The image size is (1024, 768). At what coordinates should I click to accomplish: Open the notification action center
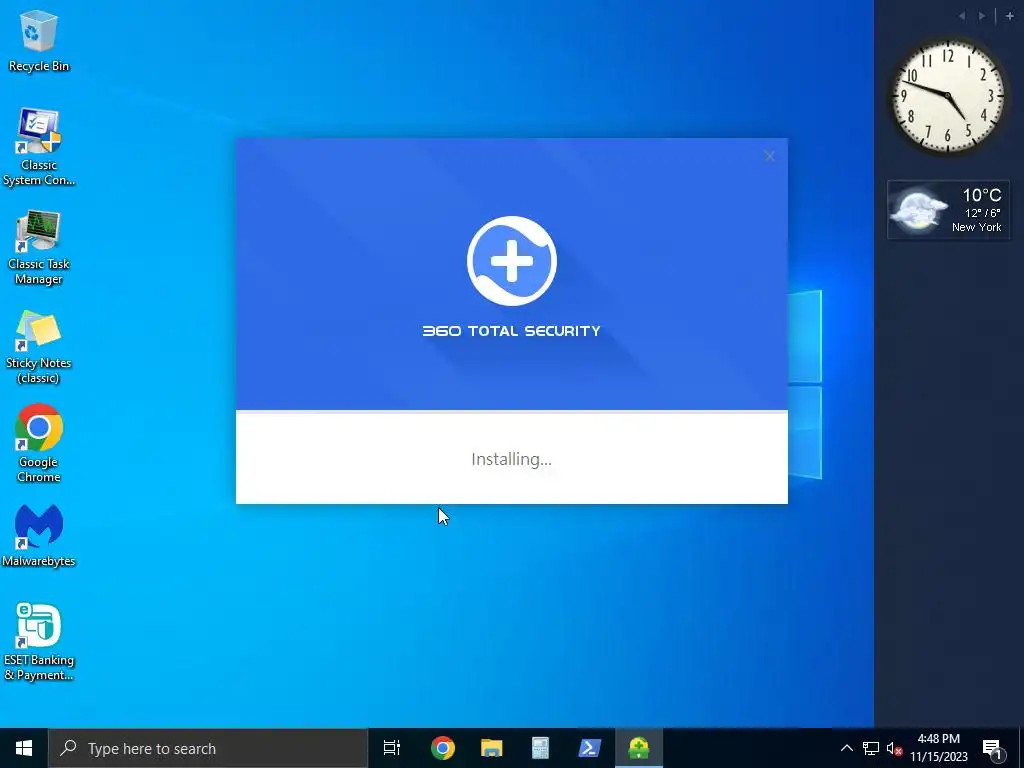(x=992, y=748)
